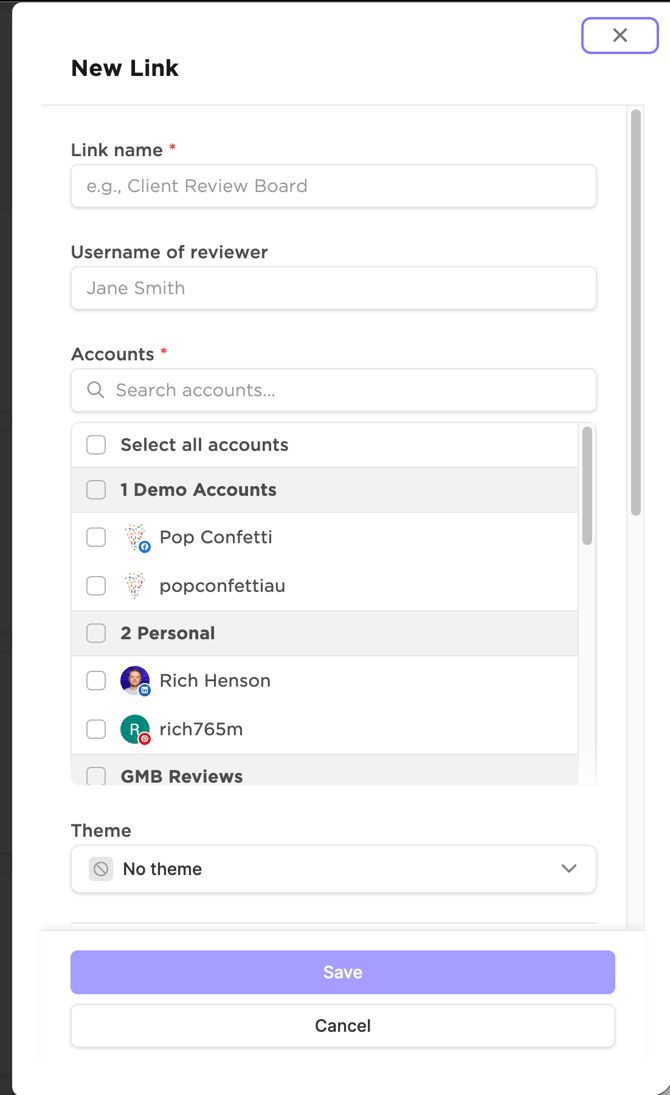
Task: Expand theme list via chevron arrow
Action: [569, 869]
